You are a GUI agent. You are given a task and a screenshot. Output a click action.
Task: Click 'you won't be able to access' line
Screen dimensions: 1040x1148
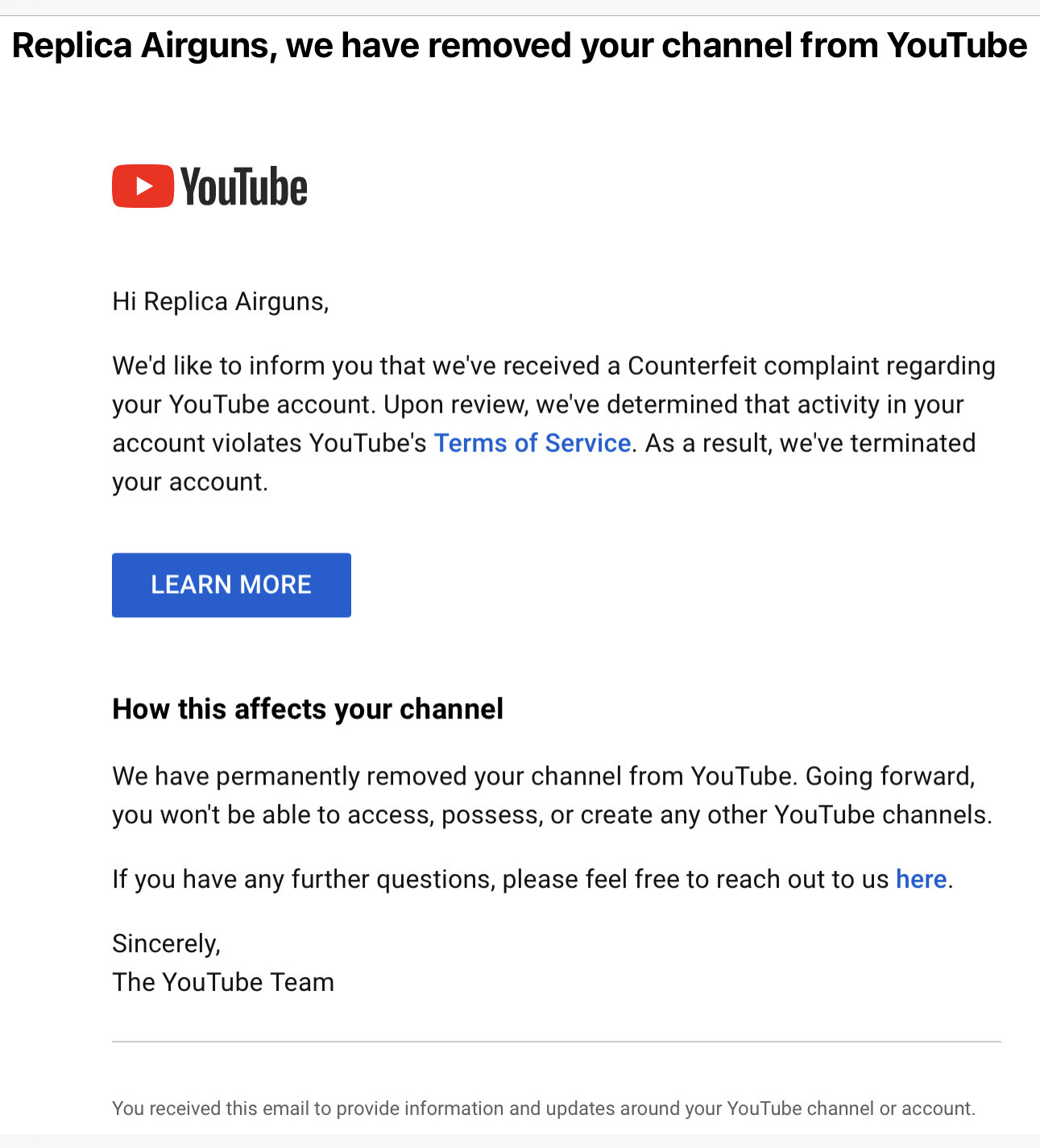[x=553, y=814]
